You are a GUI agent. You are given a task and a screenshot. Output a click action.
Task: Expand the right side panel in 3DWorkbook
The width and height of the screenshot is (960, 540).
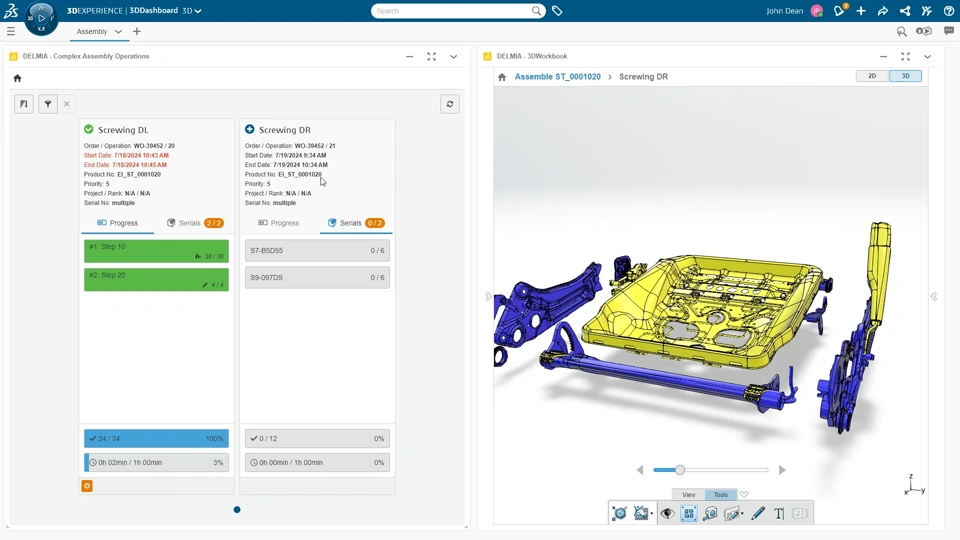click(x=934, y=296)
